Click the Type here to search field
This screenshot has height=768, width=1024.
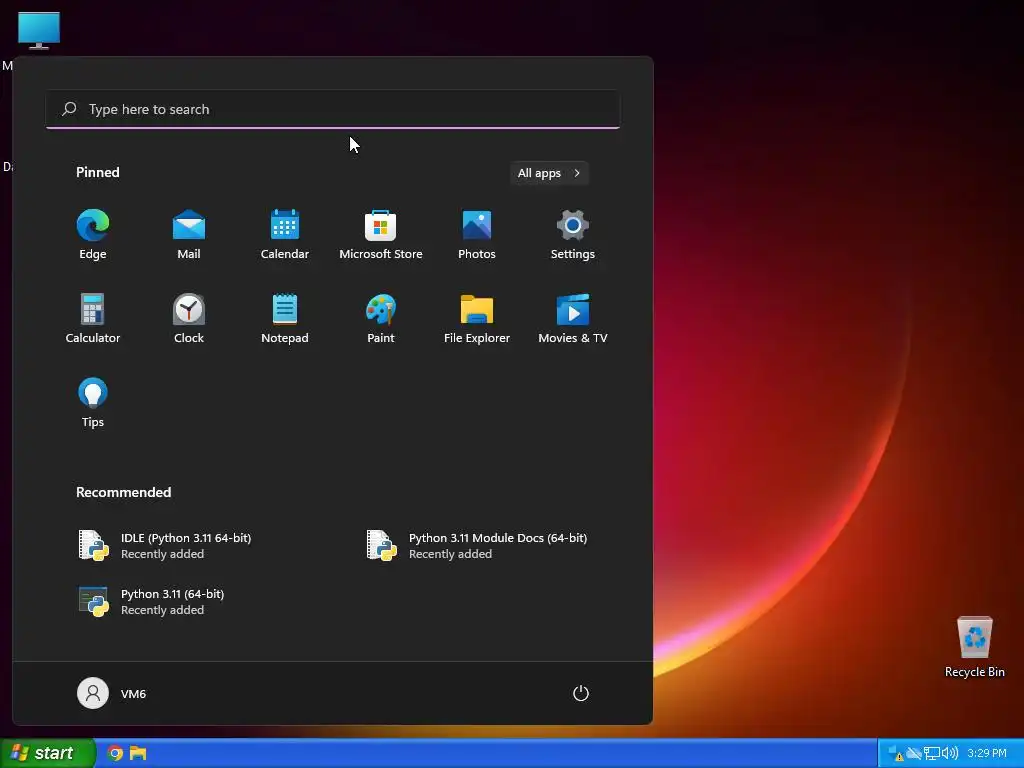point(333,109)
